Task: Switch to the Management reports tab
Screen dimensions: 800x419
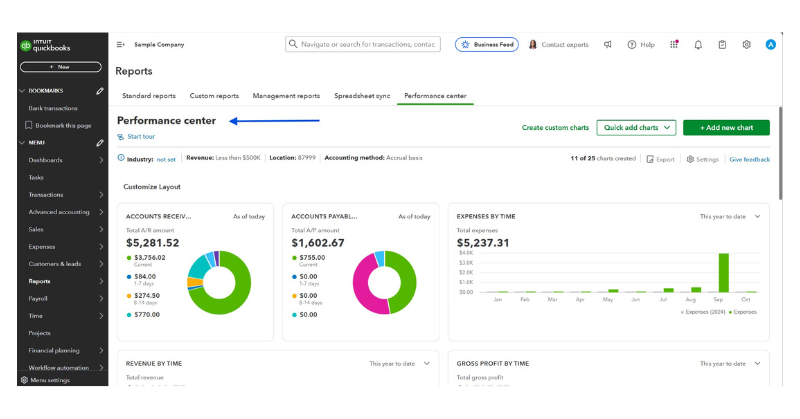Action: pyautogui.click(x=286, y=96)
